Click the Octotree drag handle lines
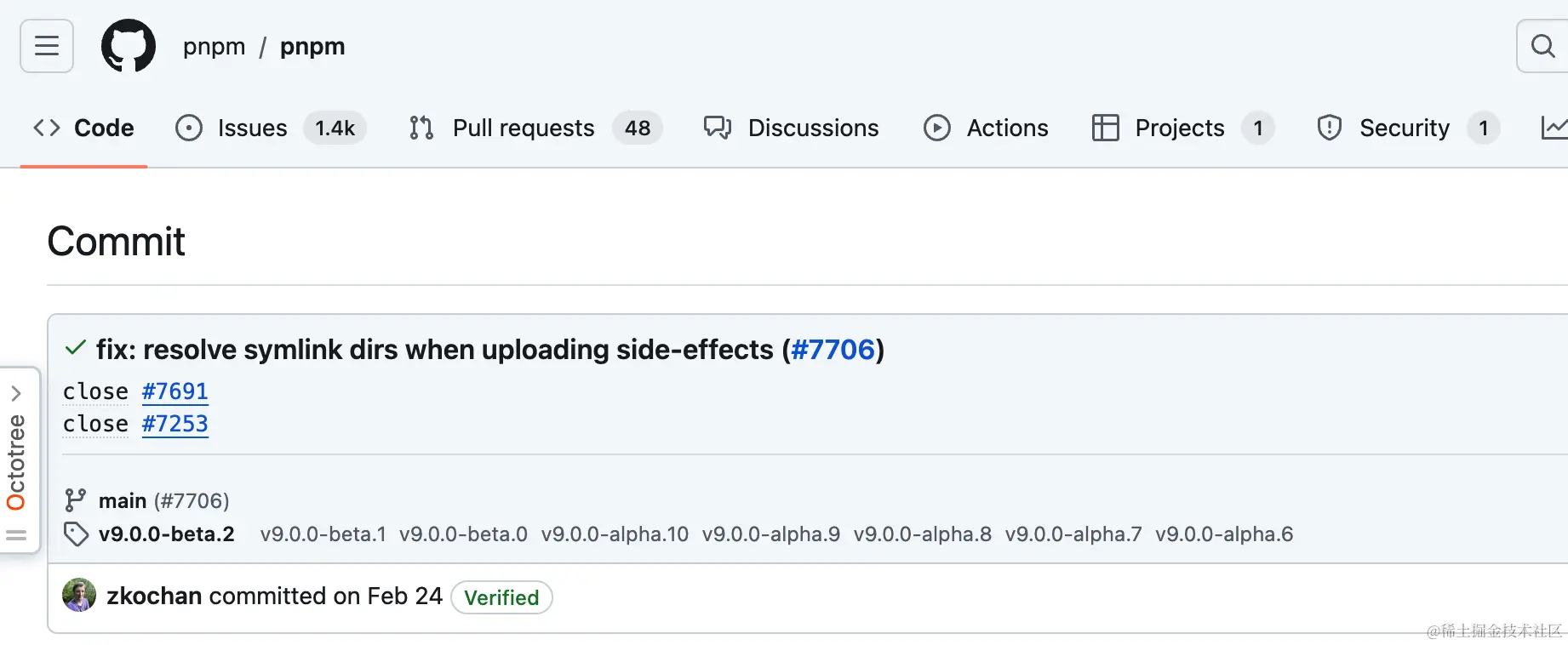The image size is (1568, 645). coord(16,535)
